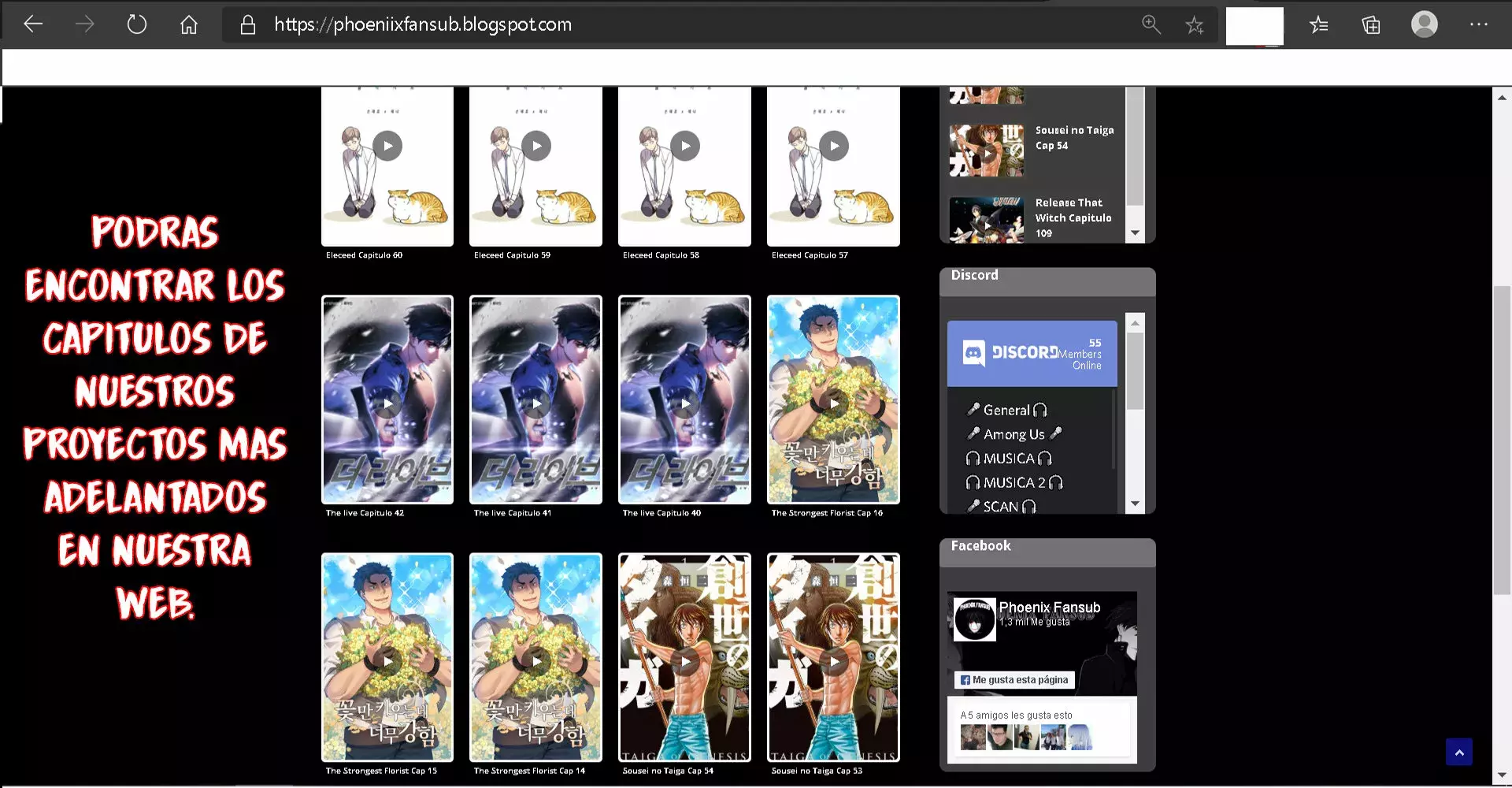Play the Sousei no Taiga Cap 53 video
The height and width of the screenshot is (788, 1512).
pos(833,661)
